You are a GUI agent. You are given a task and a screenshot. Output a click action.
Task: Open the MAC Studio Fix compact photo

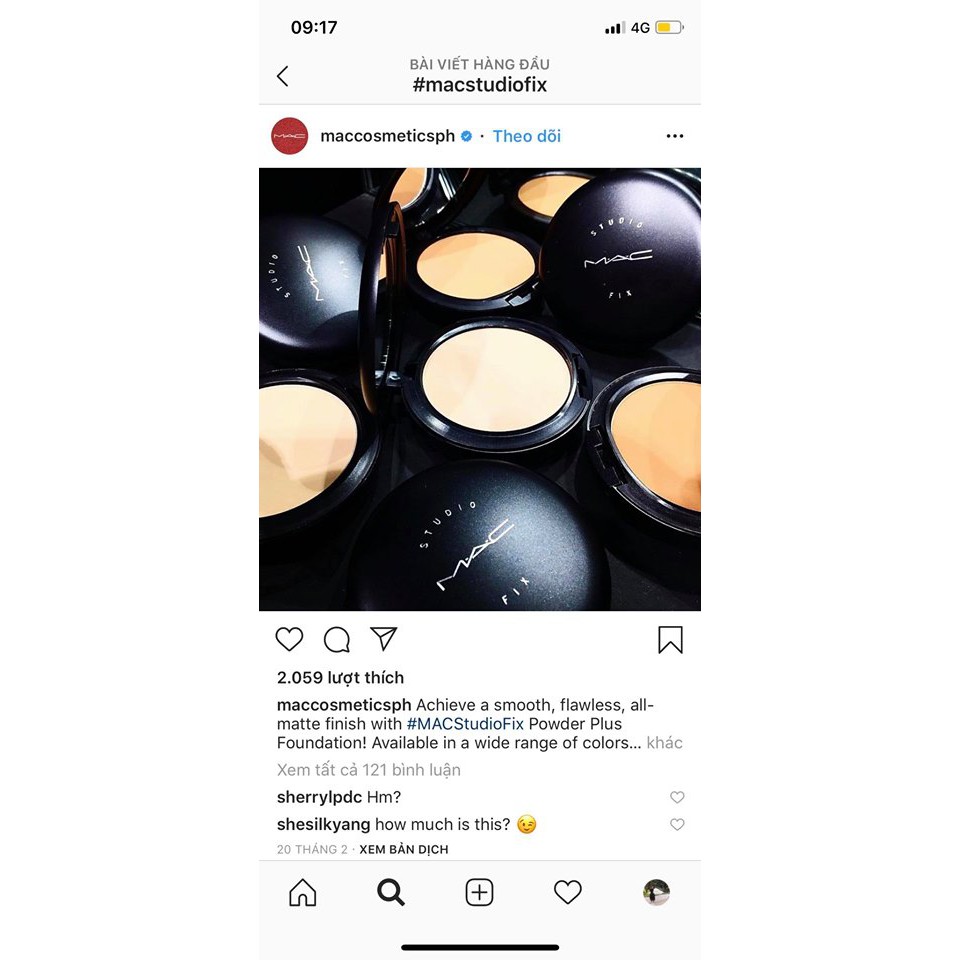tap(480, 389)
